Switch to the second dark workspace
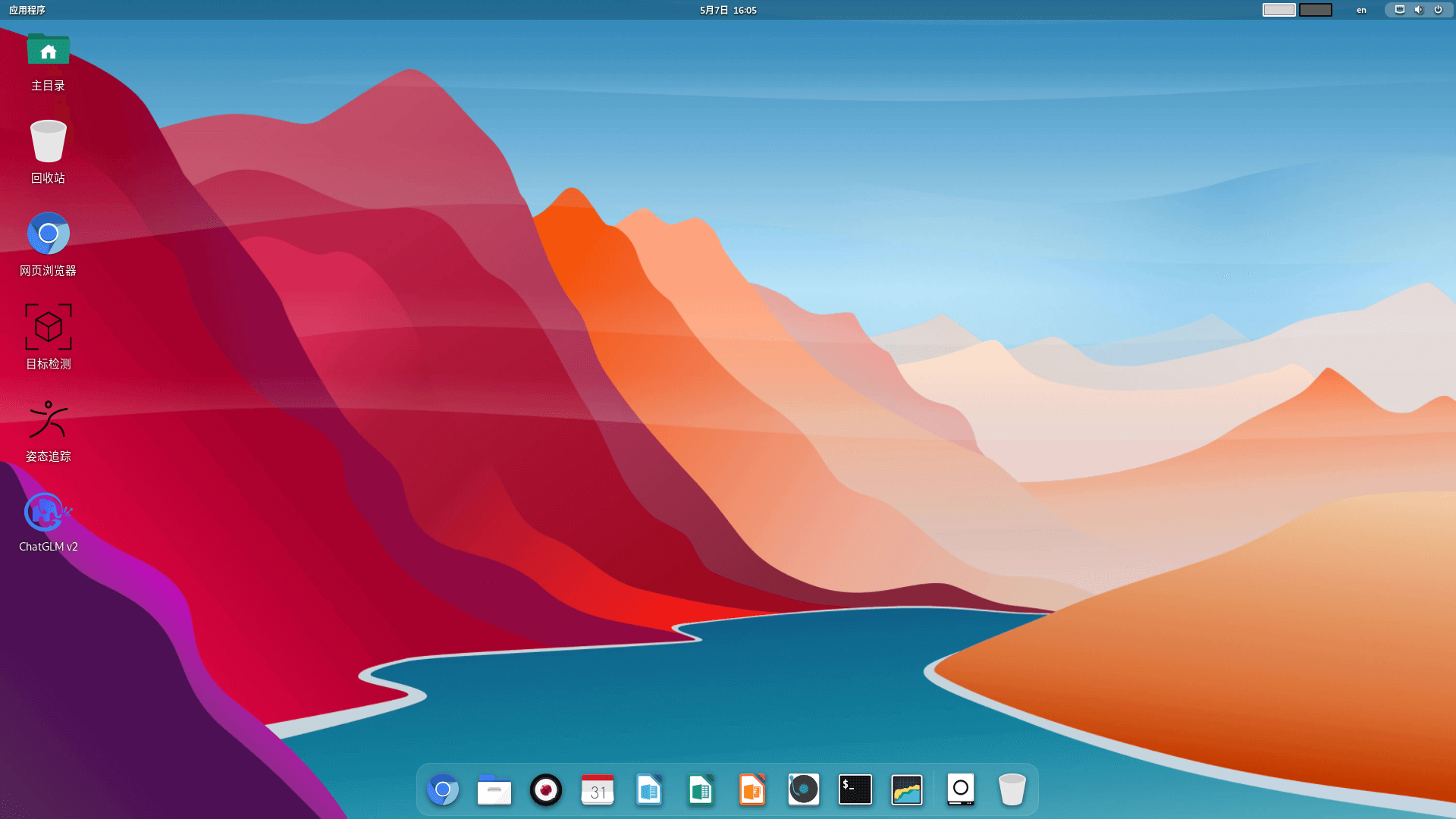This screenshot has width=1456, height=819. coord(1316,10)
